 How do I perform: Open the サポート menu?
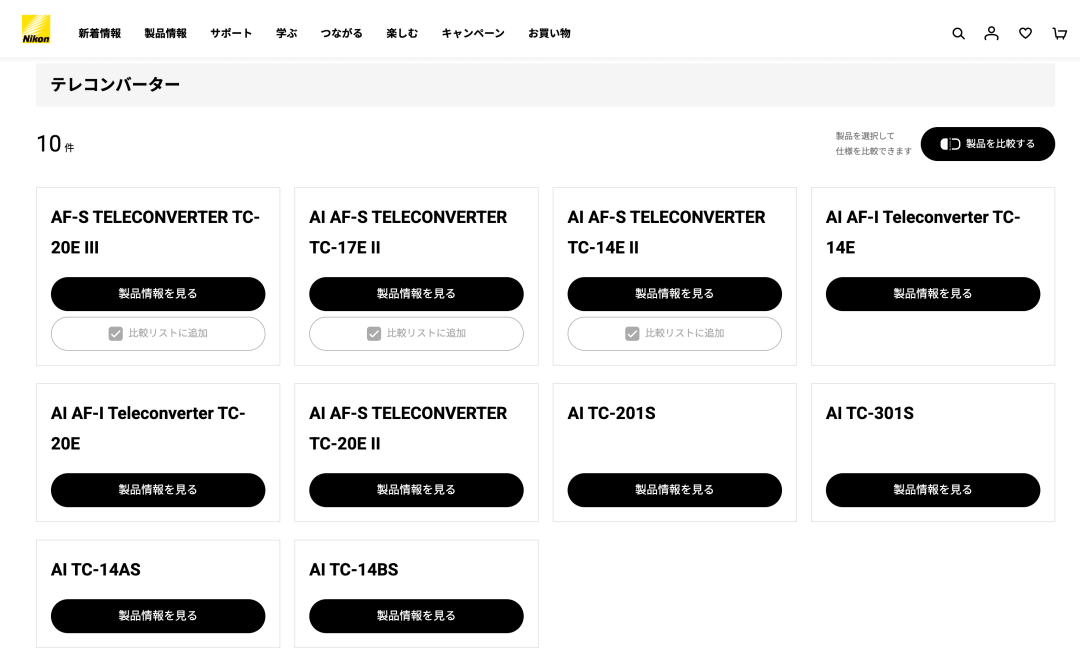point(231,33)
